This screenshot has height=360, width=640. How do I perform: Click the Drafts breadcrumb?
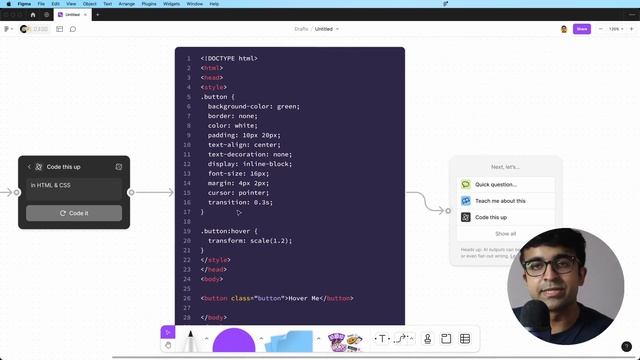click(x=301, y=29)
